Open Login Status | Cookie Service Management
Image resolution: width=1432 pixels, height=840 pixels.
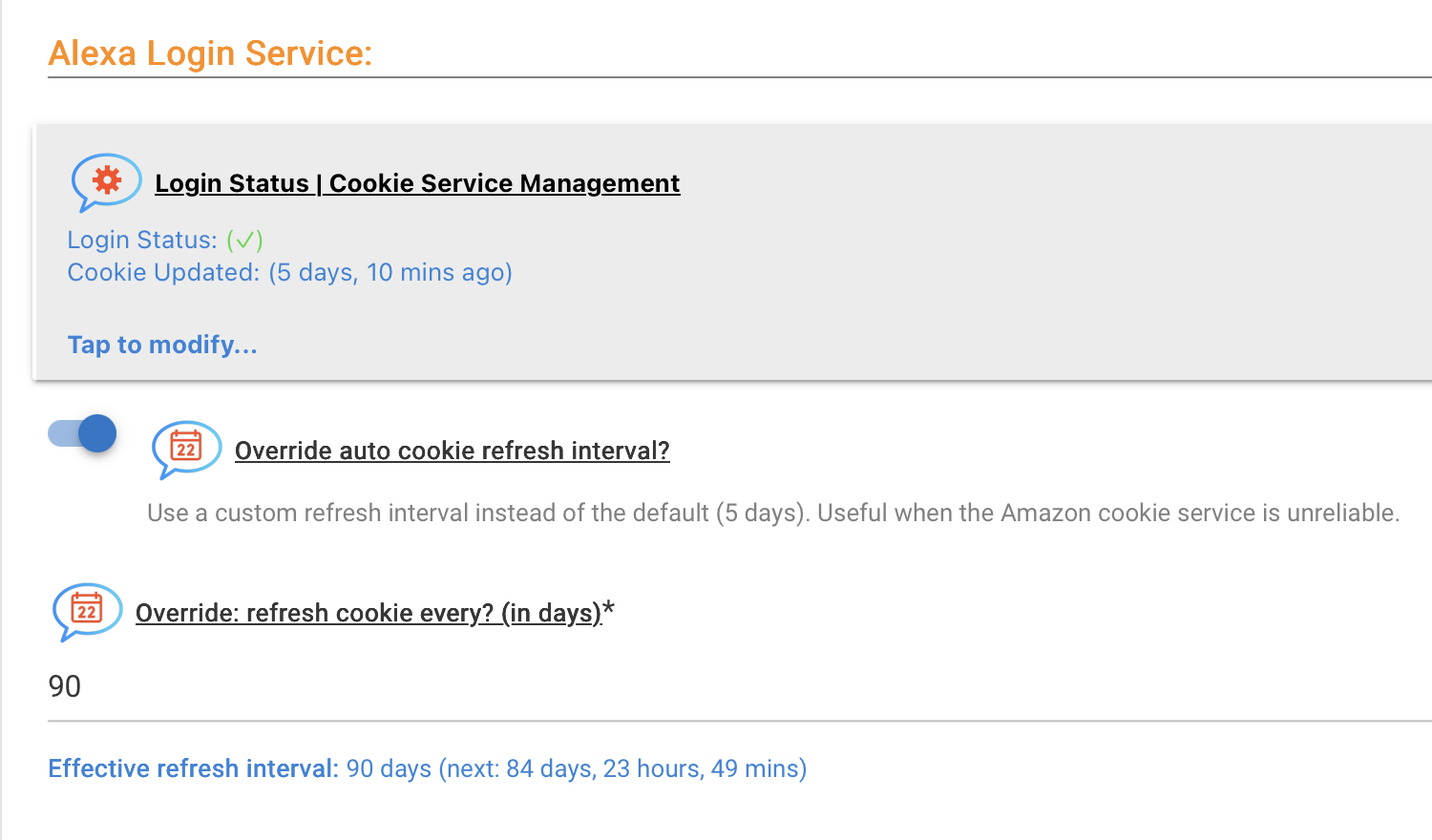click(417, 183)
